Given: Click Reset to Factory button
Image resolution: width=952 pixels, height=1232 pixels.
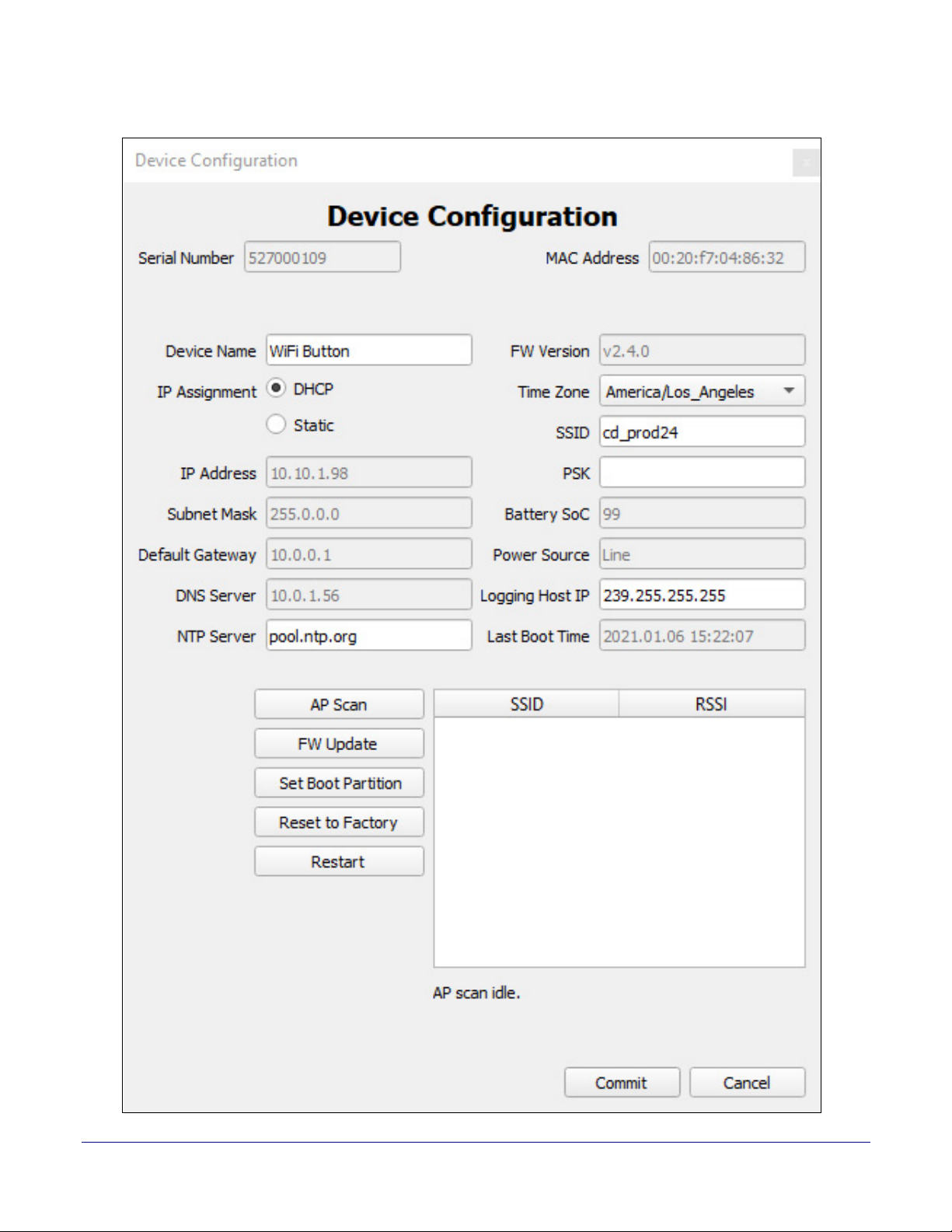Looking at the screenshot, I should point(339,822).
